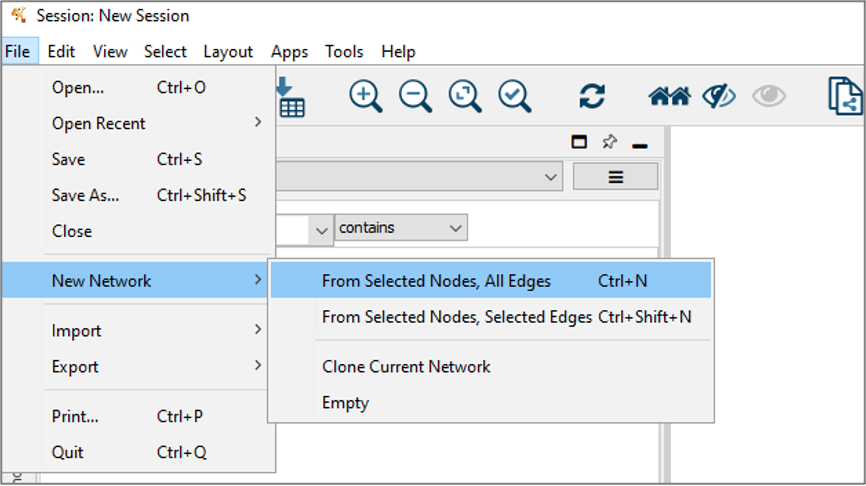Screen dimensions: 866x486
Task: Fit network content with zoom-fit icon
Action: [465, 97]
